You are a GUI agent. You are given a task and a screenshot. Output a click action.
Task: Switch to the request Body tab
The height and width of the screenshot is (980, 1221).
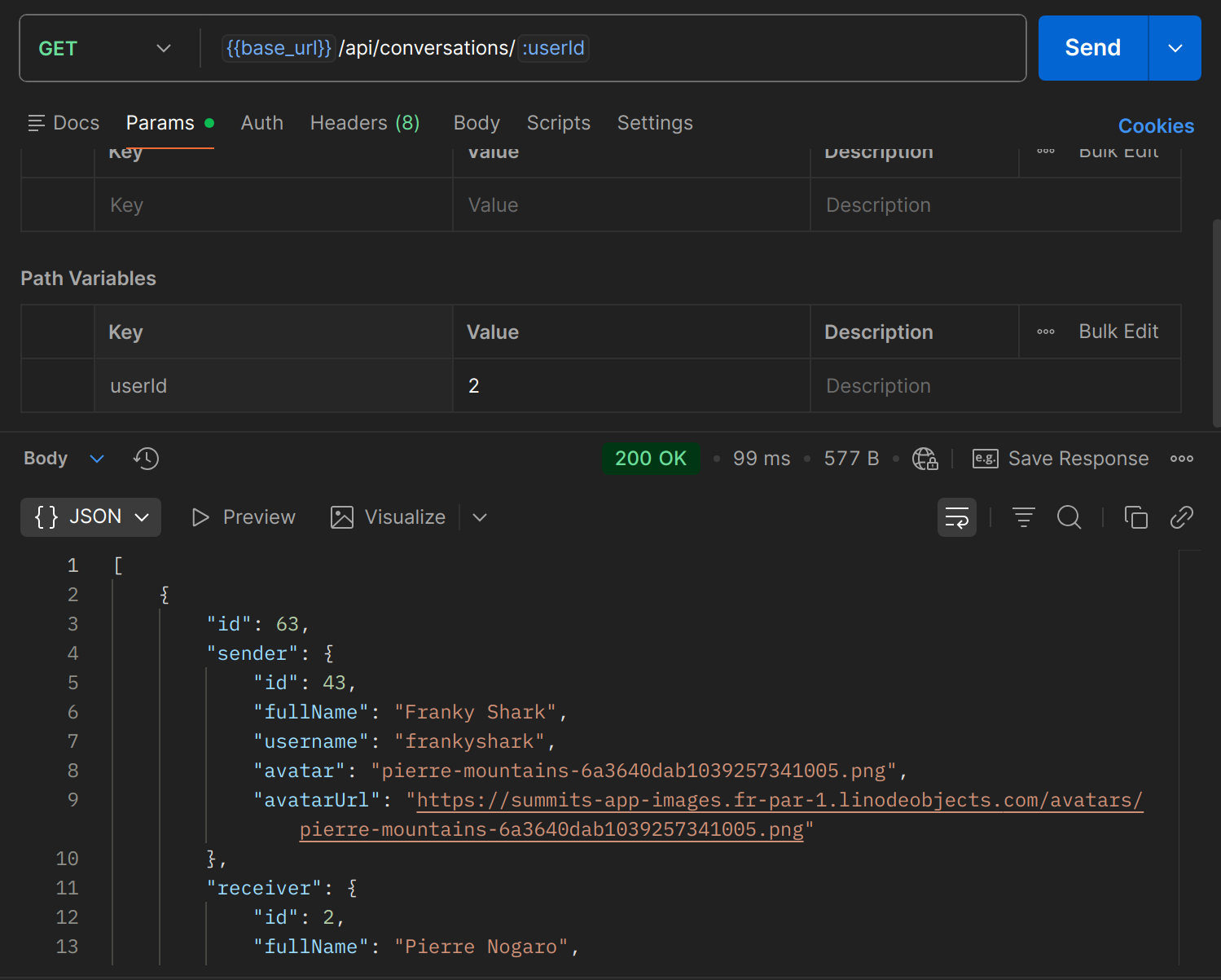click(x=477, y=123)
